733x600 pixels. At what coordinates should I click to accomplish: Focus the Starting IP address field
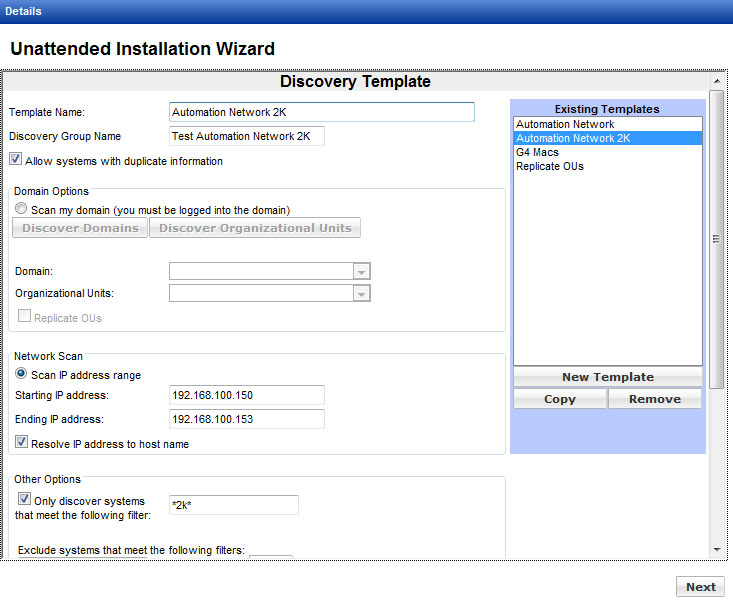(247, 396)
